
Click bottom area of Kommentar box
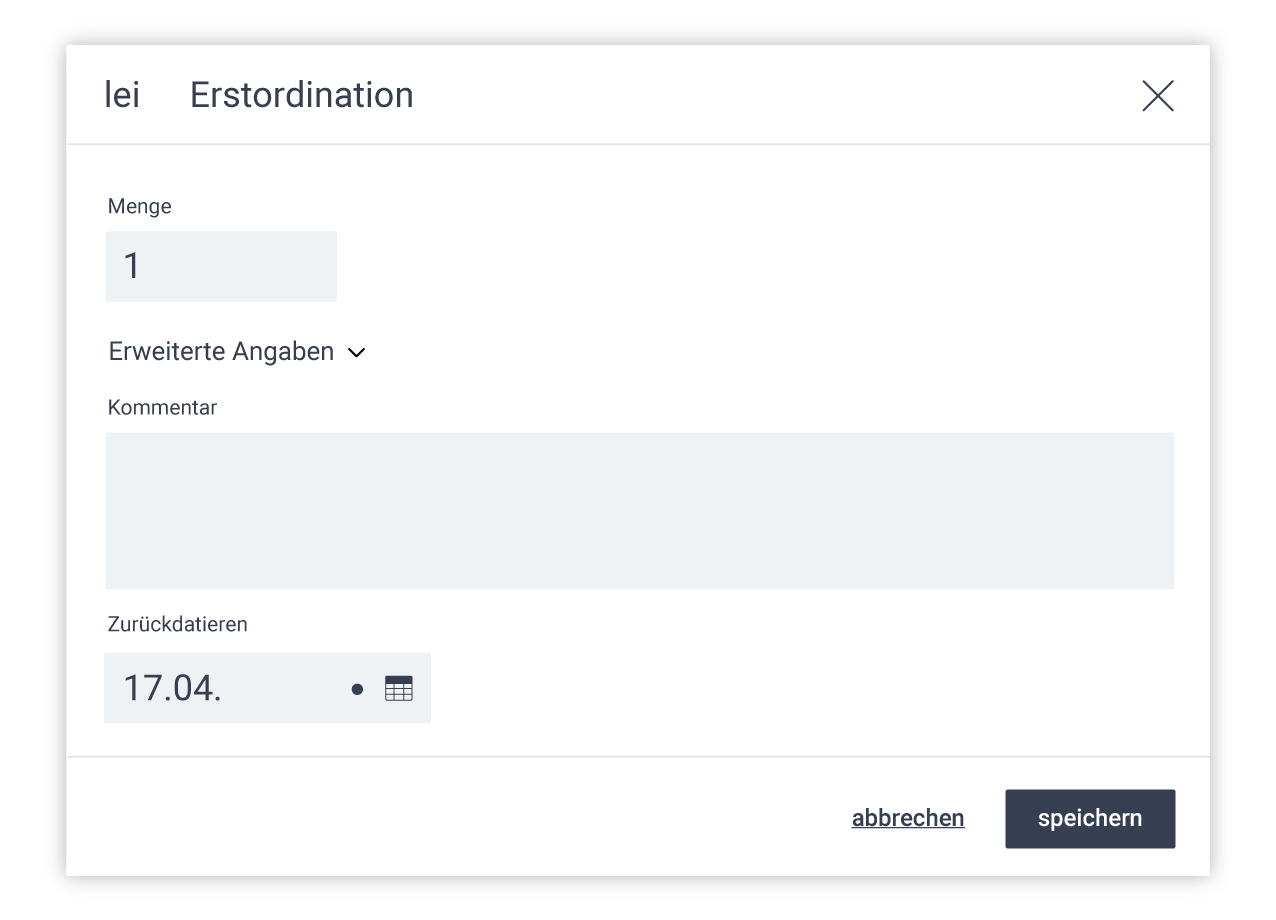point(639,570)
